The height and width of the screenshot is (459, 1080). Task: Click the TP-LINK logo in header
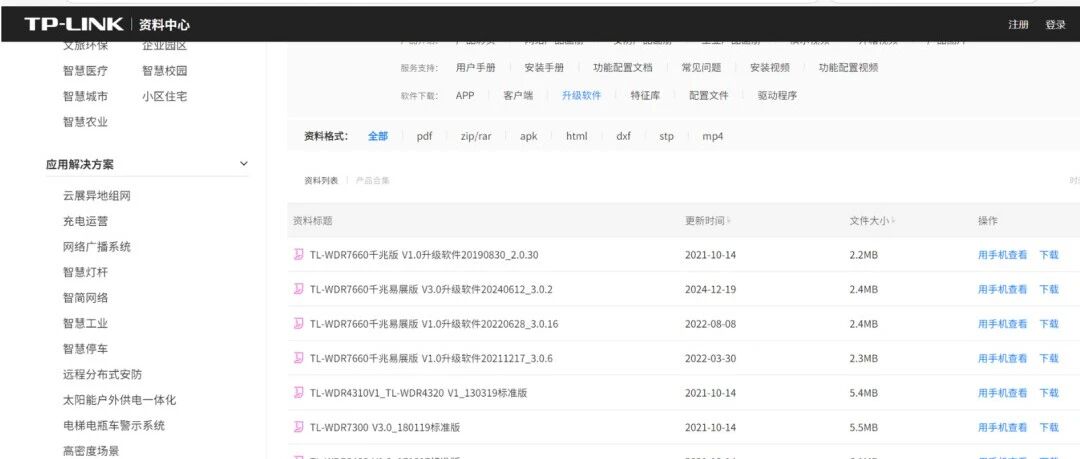tap(74, 25)
